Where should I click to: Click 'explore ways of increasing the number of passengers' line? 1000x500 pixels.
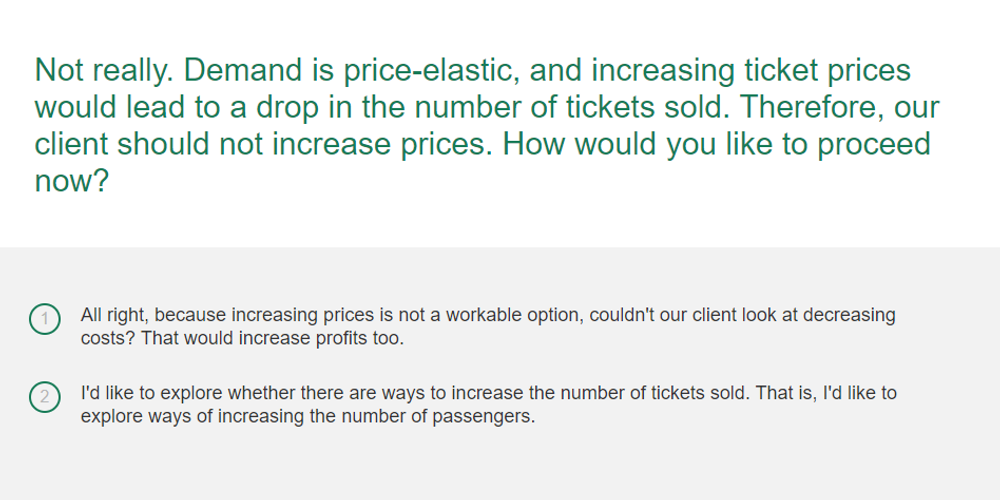[x=308, y=416]
